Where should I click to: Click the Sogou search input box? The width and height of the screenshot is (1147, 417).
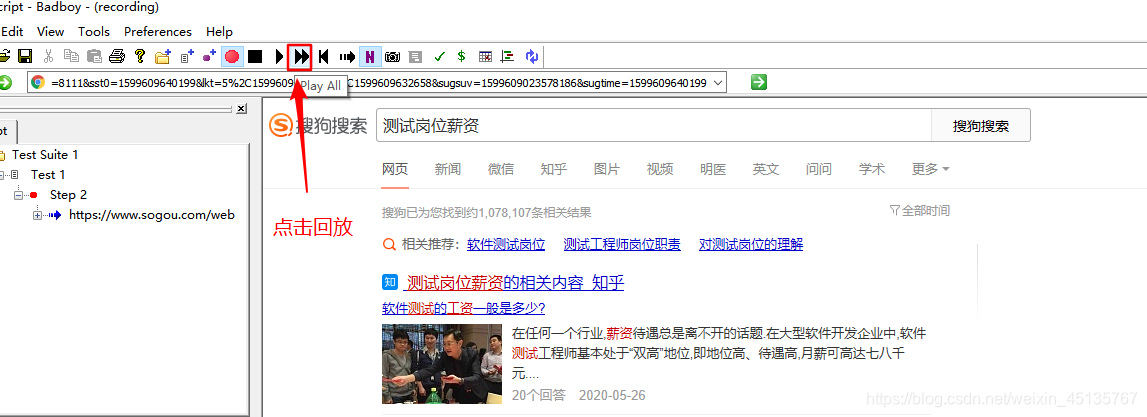tap(653, 126)
